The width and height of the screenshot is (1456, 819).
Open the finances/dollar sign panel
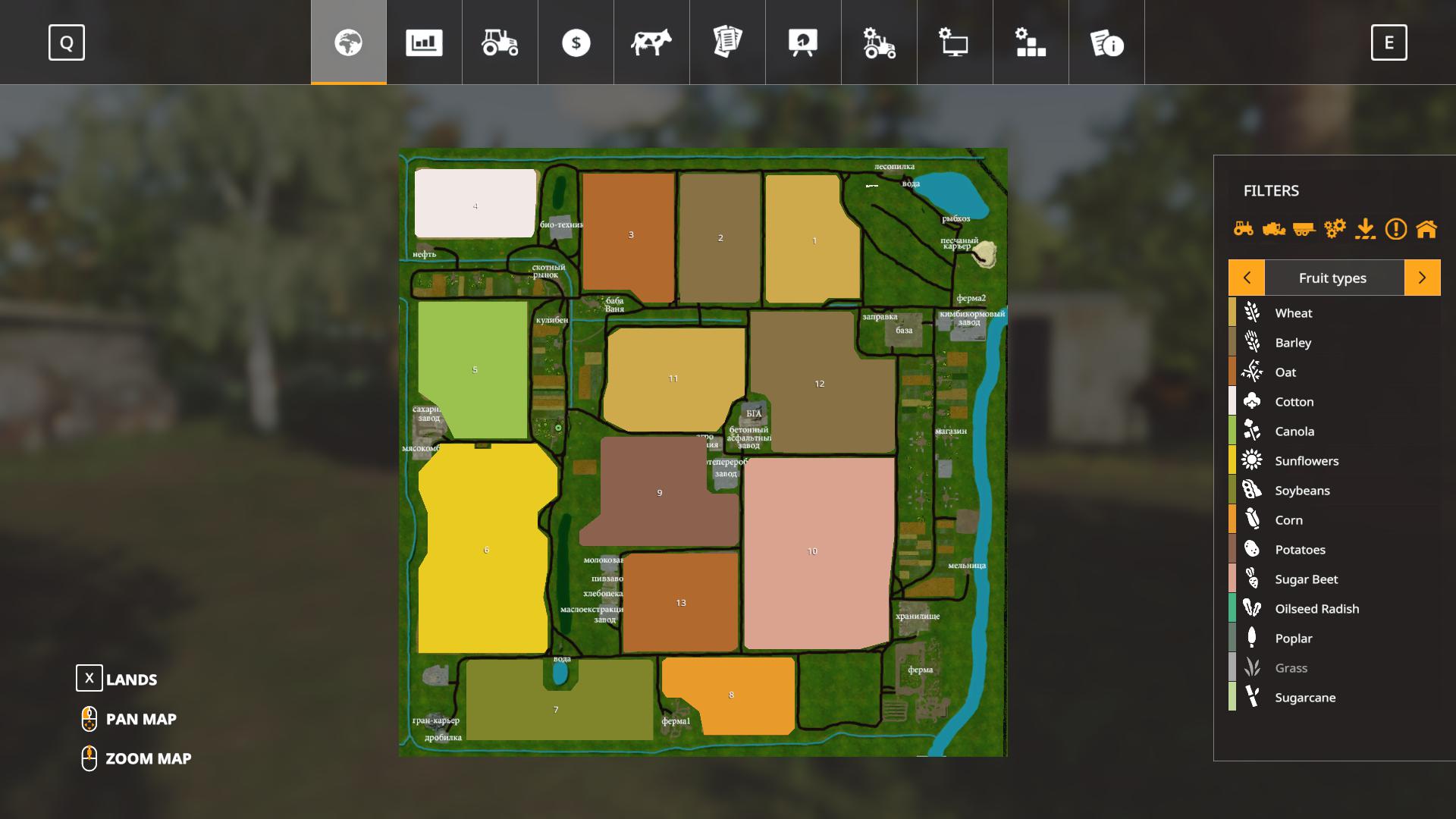(x=576, y=42)
